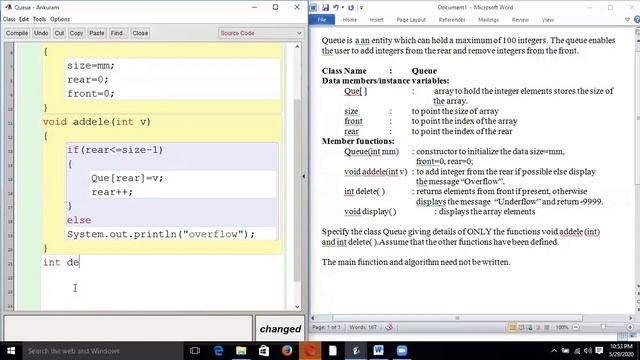Screen dimensions: 640x360
Task: Open the Edit menu in the Queue editor
Action: point(24,19)
